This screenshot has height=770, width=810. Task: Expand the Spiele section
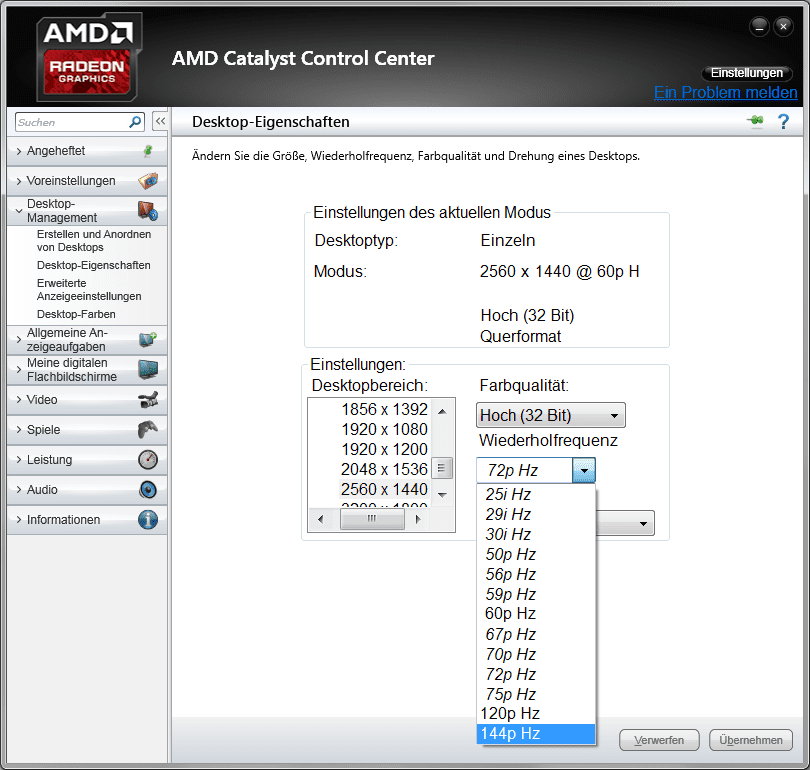19,430
